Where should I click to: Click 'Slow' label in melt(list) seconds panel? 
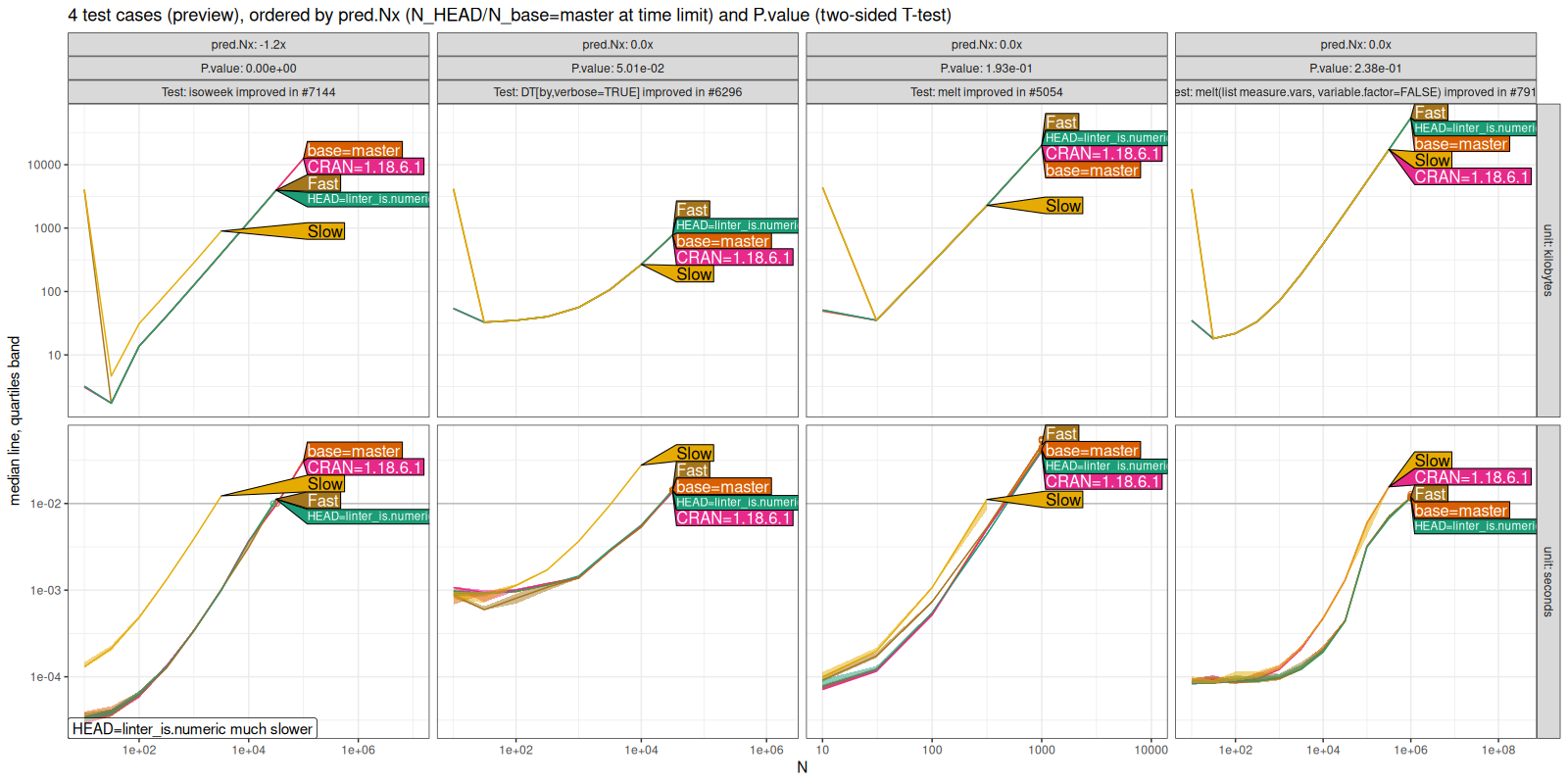[x=1432, y=461]
